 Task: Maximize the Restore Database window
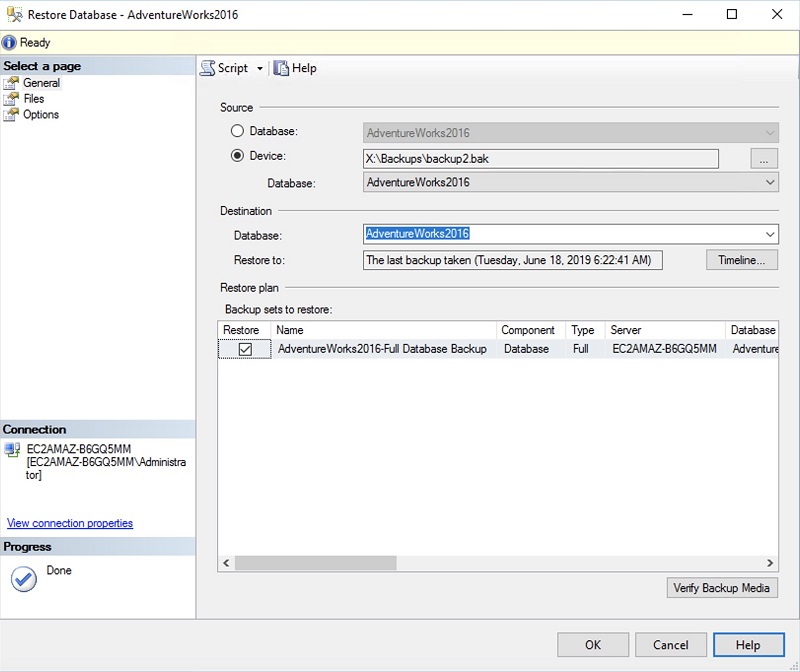tap(732, 14)
